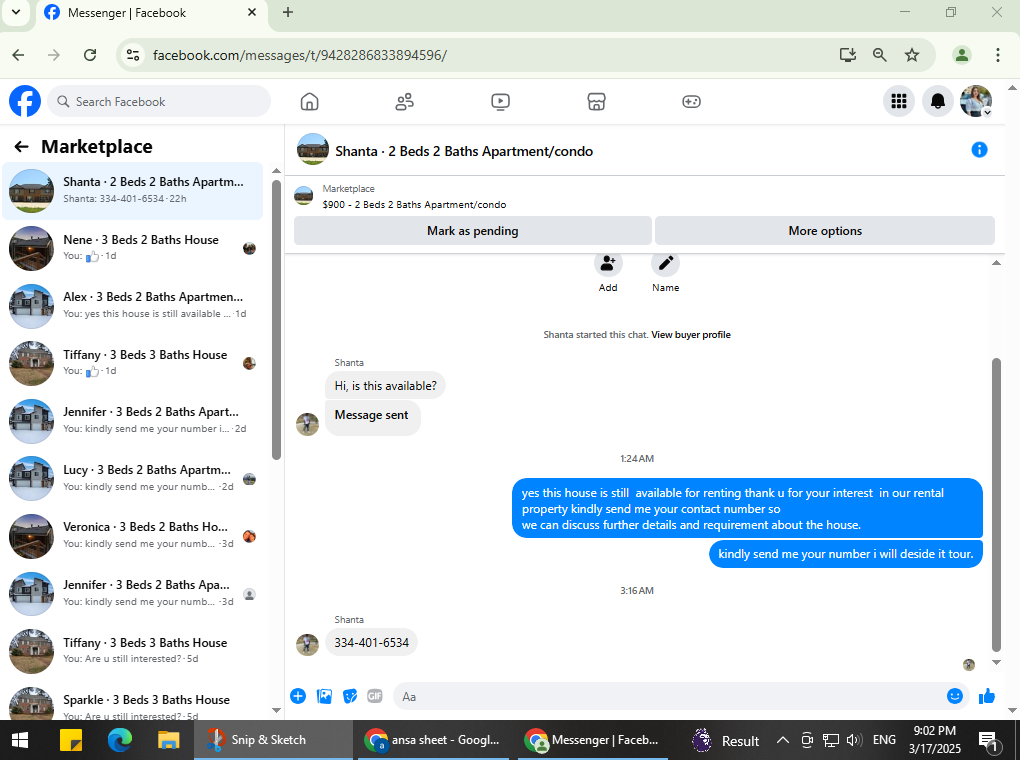The image size is (1020, 760).
Task: Click the Facebook logo
Action: pyautogui.click(x=25, y=102)
